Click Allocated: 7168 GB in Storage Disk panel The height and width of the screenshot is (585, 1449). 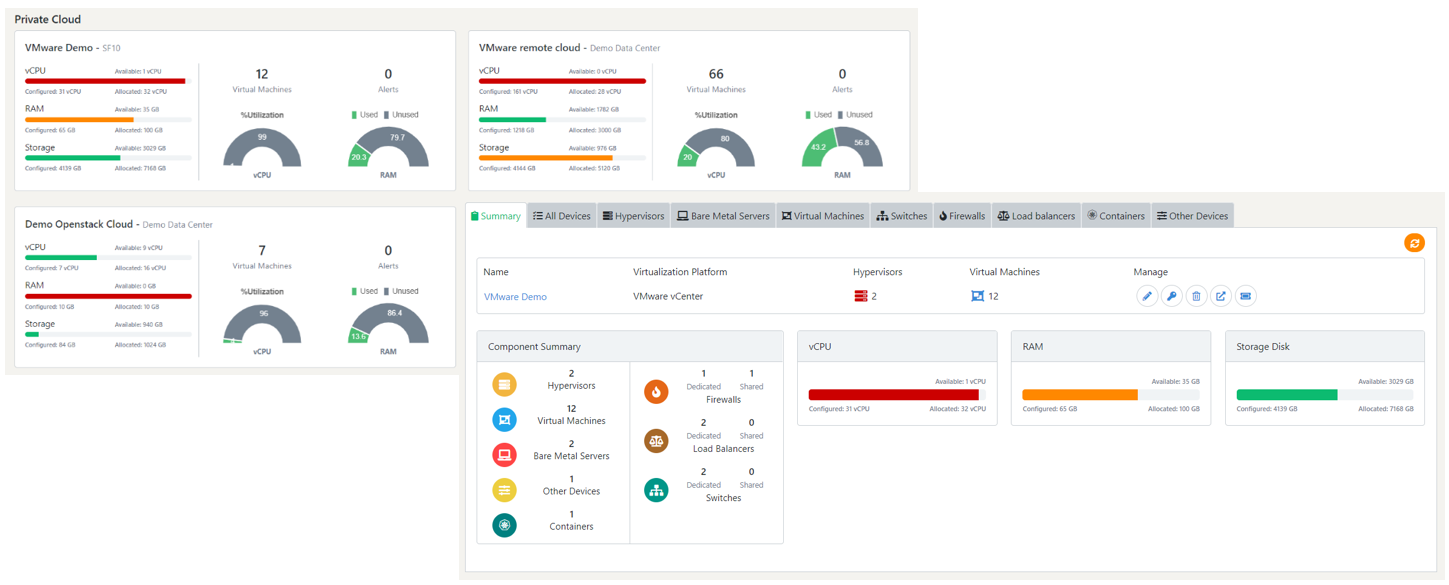pos(1388,409)
